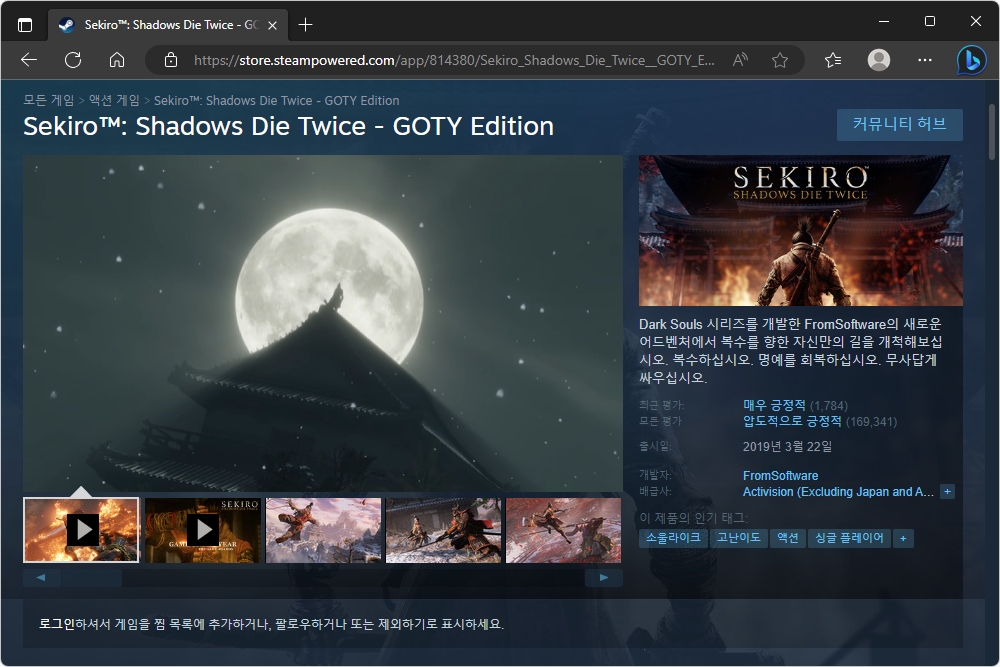Click the address bar URL

click(454, 61)
